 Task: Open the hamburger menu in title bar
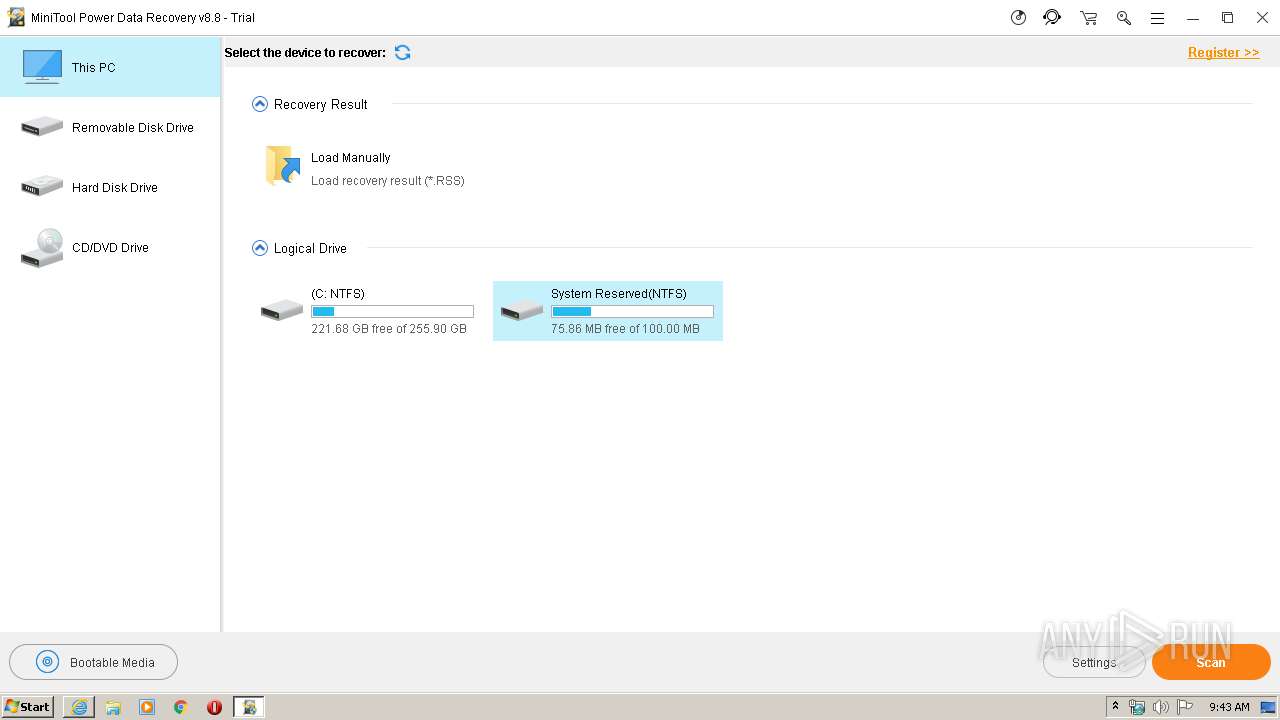[1157, 18]
